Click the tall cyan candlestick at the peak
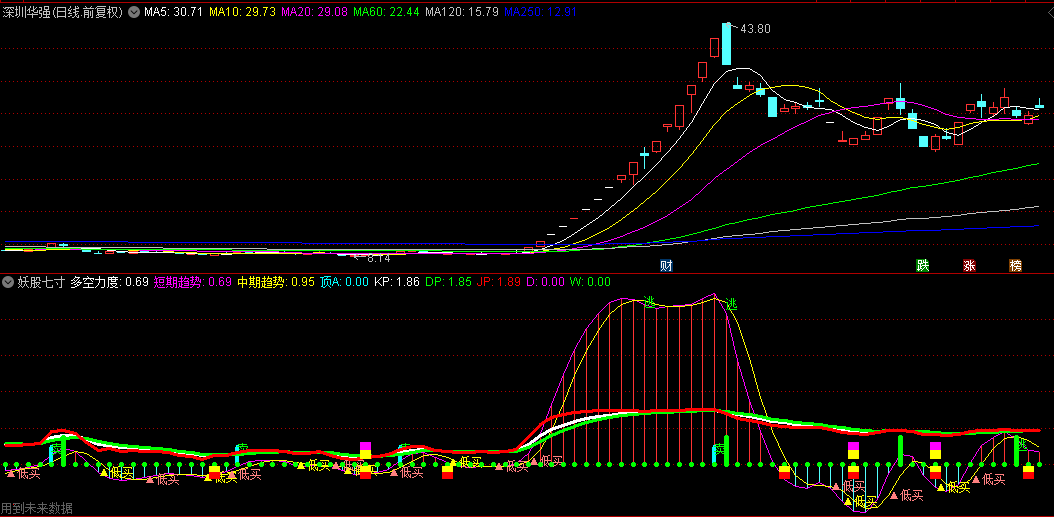 (727, 44)
